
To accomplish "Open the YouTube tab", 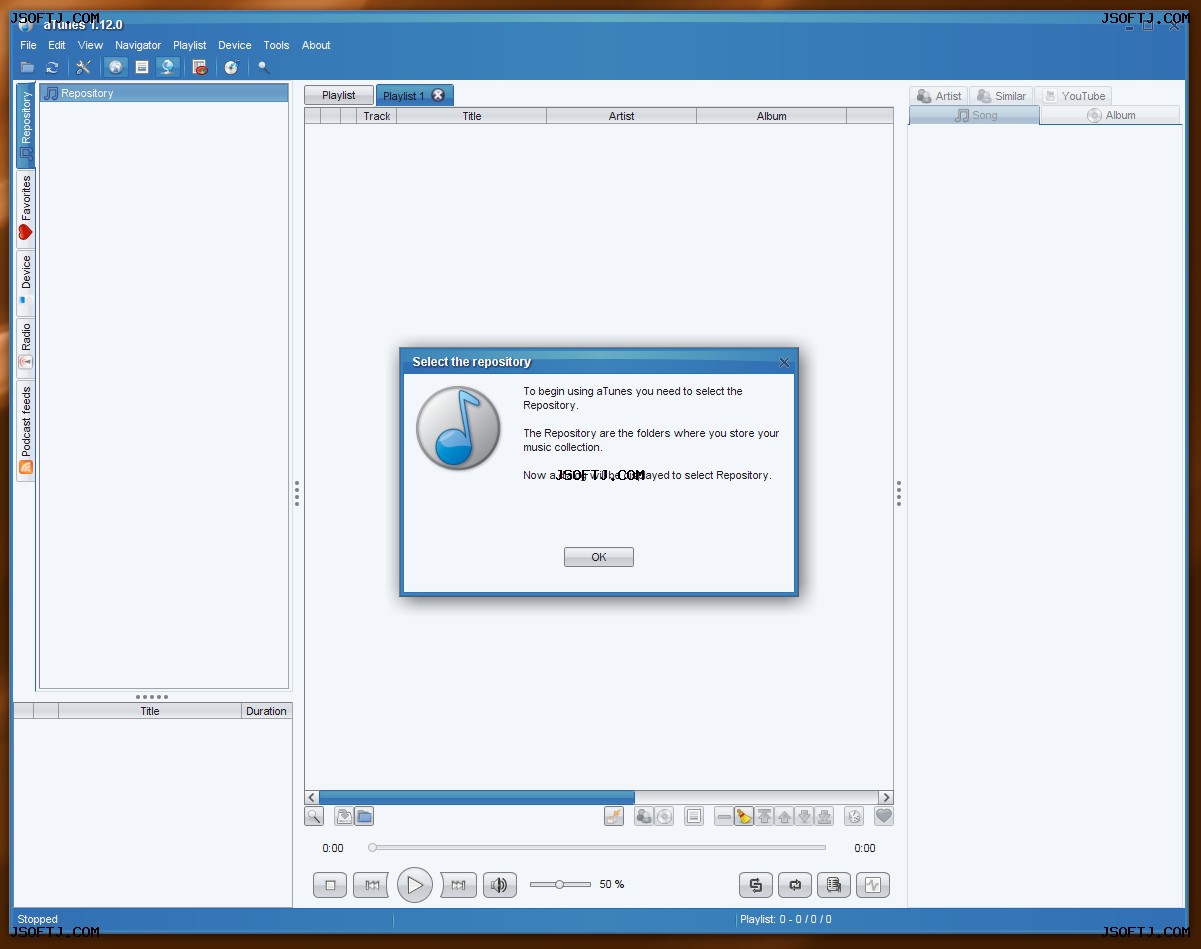I will 1074,96.
